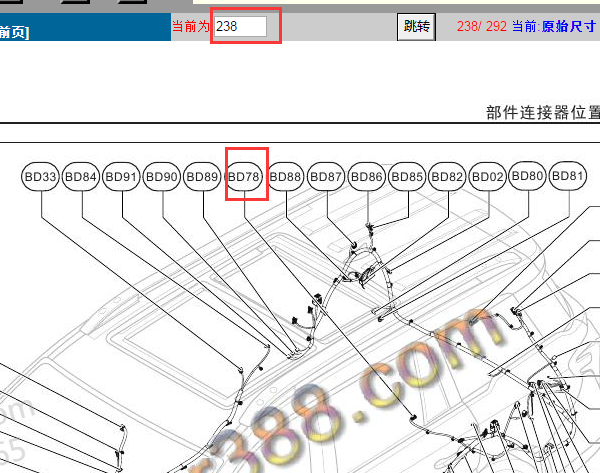Click the 部件连接器位置 diagram heading
The image size is (600, 473).
click(x=542, y=112)
